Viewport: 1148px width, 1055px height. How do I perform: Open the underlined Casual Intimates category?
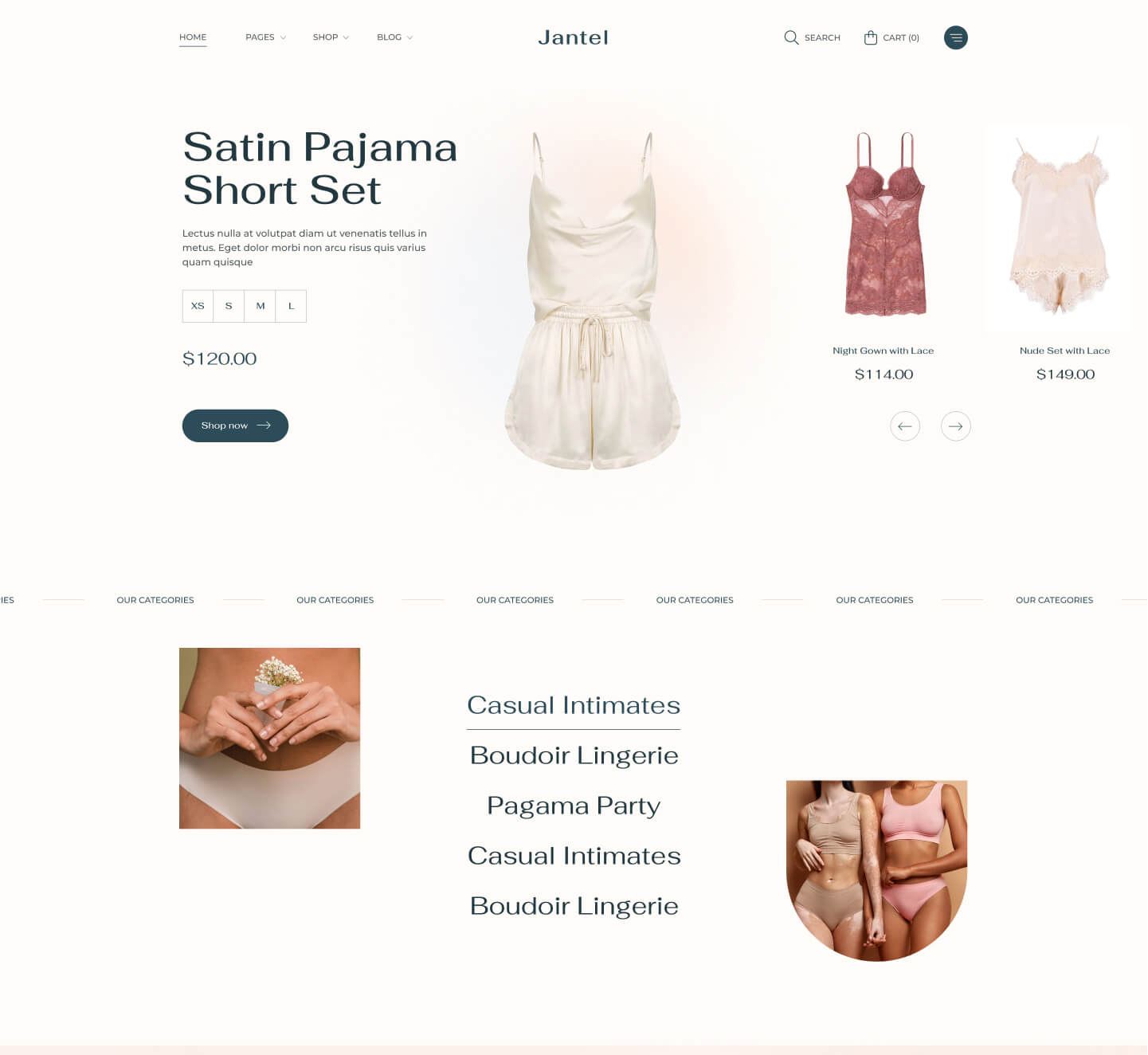[574, 705]
